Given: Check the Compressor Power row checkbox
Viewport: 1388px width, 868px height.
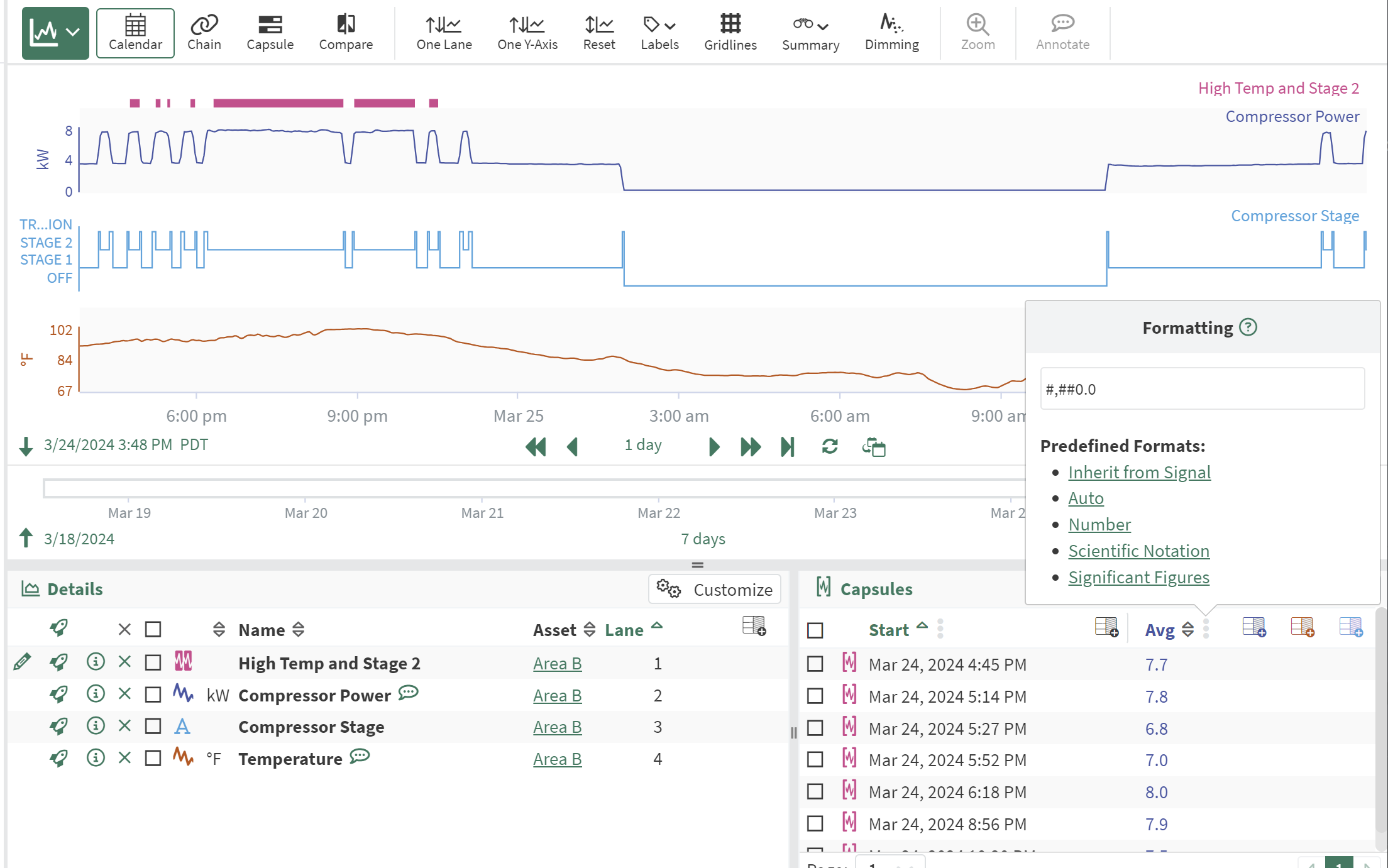Looking at the screenshot, I should 153,695.
